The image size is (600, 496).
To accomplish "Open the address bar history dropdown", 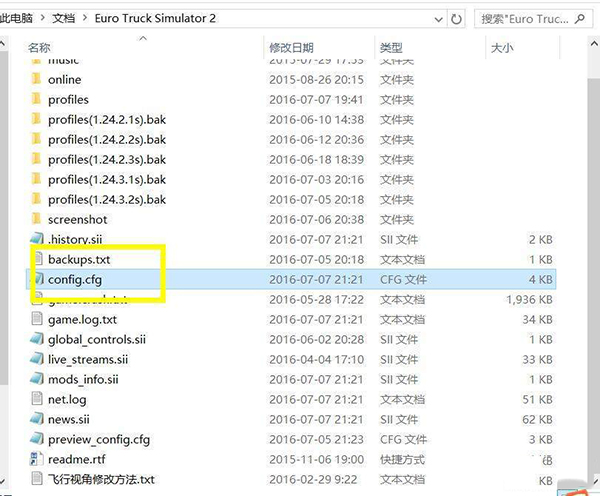I will pos(439,19).
